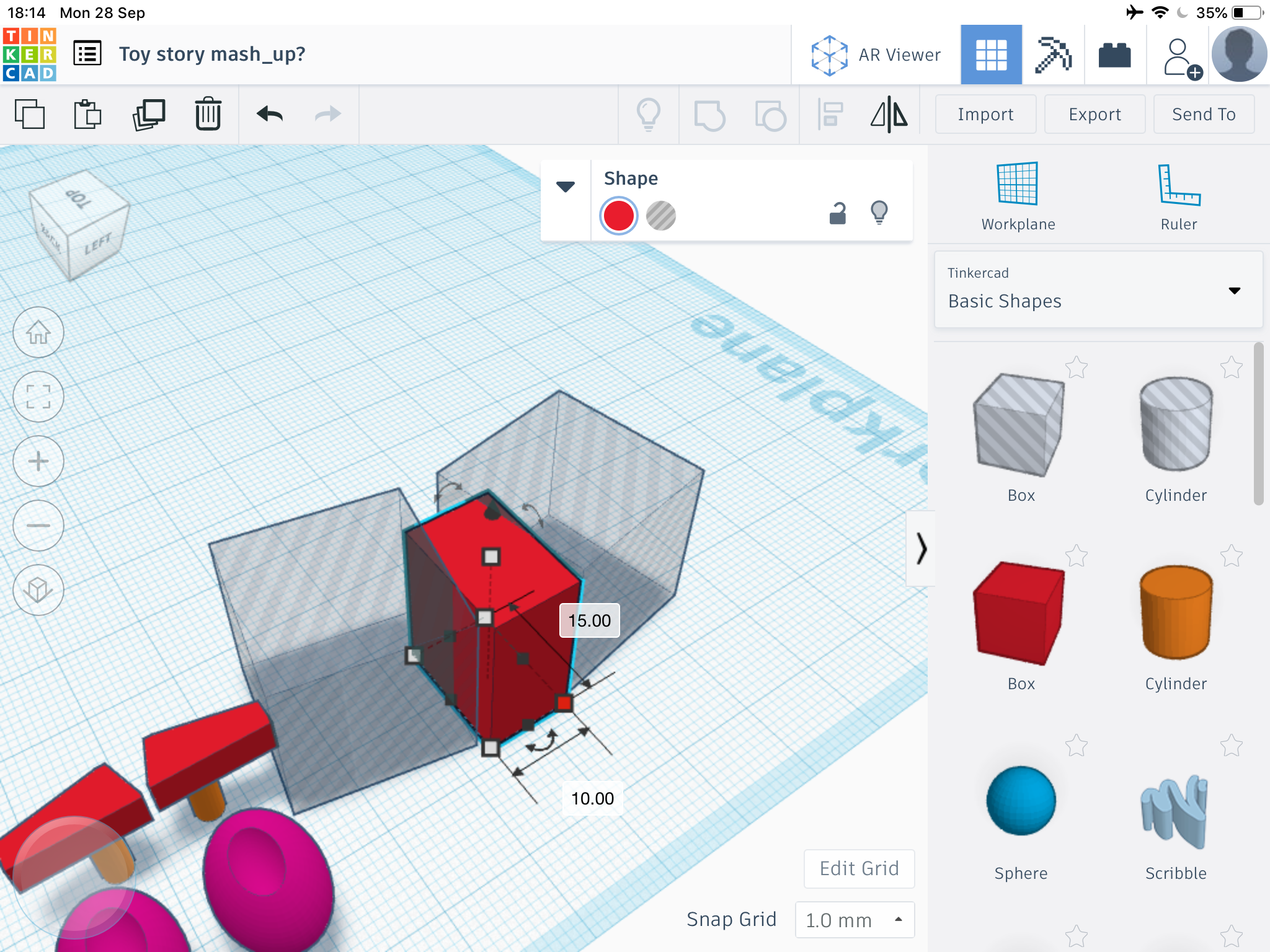Click the Import button

985,114
